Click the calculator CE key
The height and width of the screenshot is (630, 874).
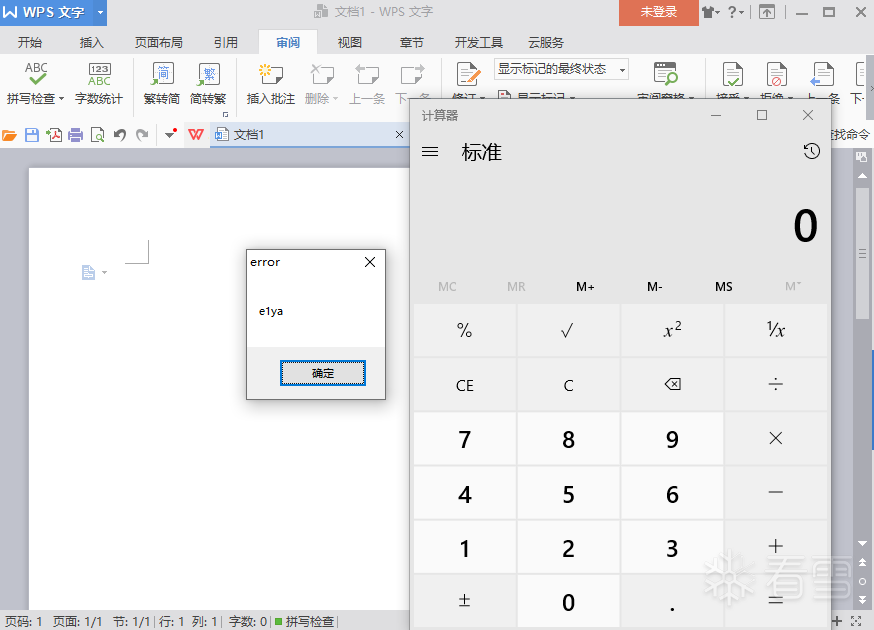pyautogui.click(x=465, y=385)
